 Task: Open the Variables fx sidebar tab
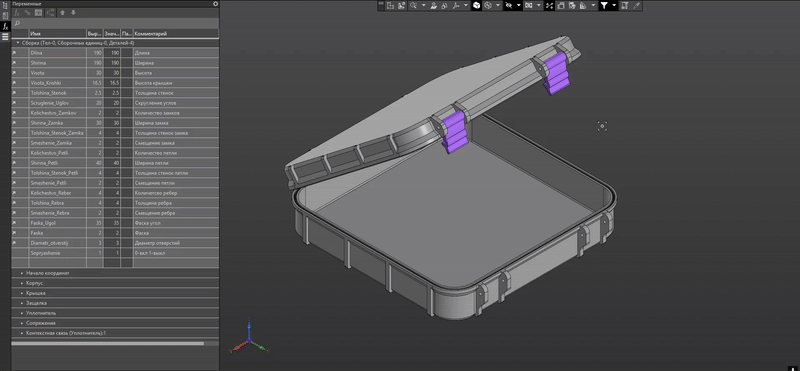5,27
